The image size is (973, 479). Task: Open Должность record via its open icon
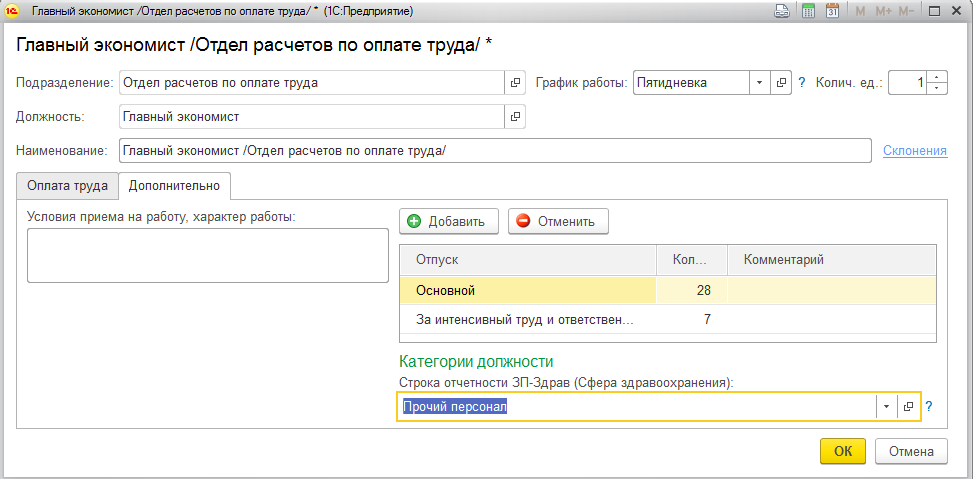click(515, 116)
